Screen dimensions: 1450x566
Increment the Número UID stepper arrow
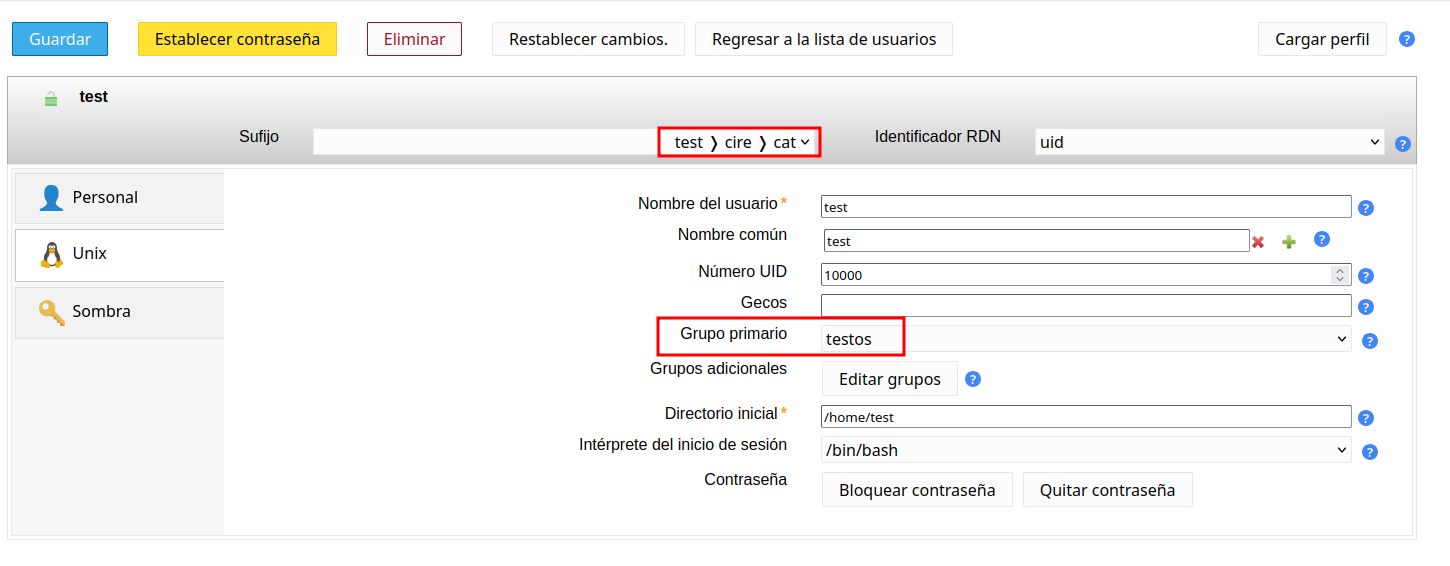tap(1339, 270)
